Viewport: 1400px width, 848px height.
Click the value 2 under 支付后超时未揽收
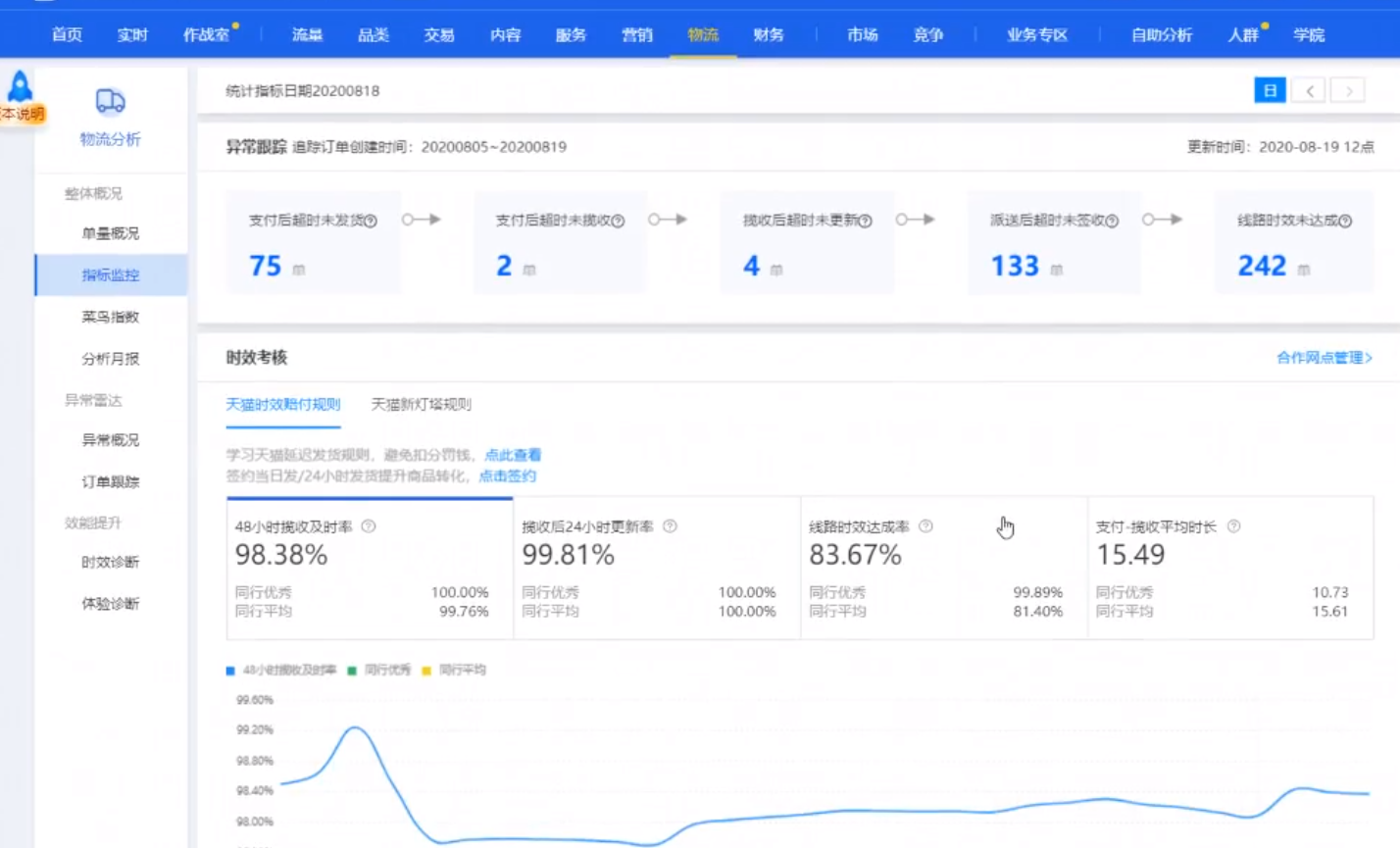tap(504, 266)
